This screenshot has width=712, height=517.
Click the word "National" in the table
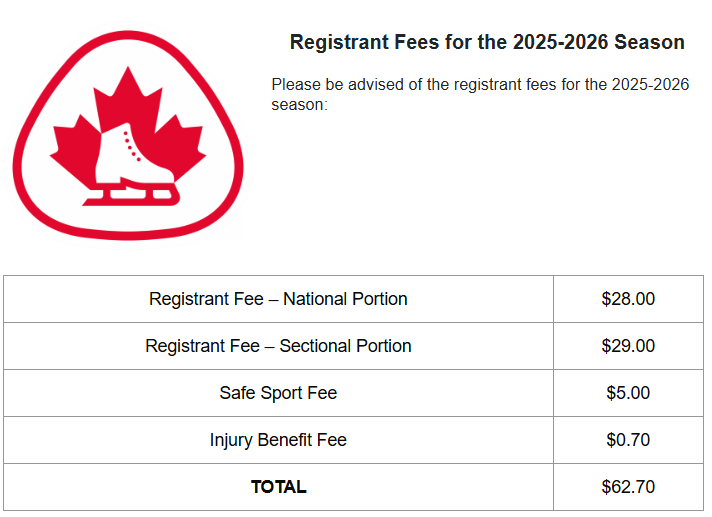pos(314,299)
